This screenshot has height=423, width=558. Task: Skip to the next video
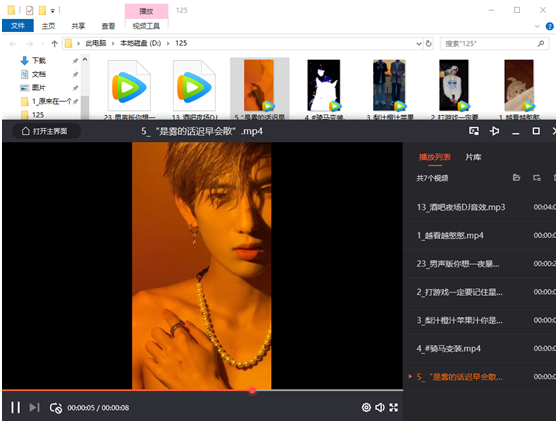point(34,407)
